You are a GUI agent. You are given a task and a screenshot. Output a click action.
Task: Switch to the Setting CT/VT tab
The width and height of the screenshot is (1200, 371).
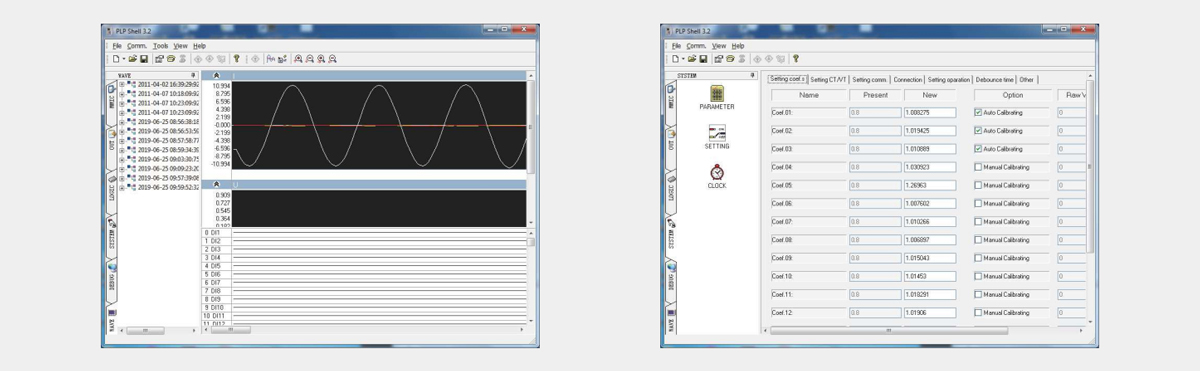click(x=828, y=80)
